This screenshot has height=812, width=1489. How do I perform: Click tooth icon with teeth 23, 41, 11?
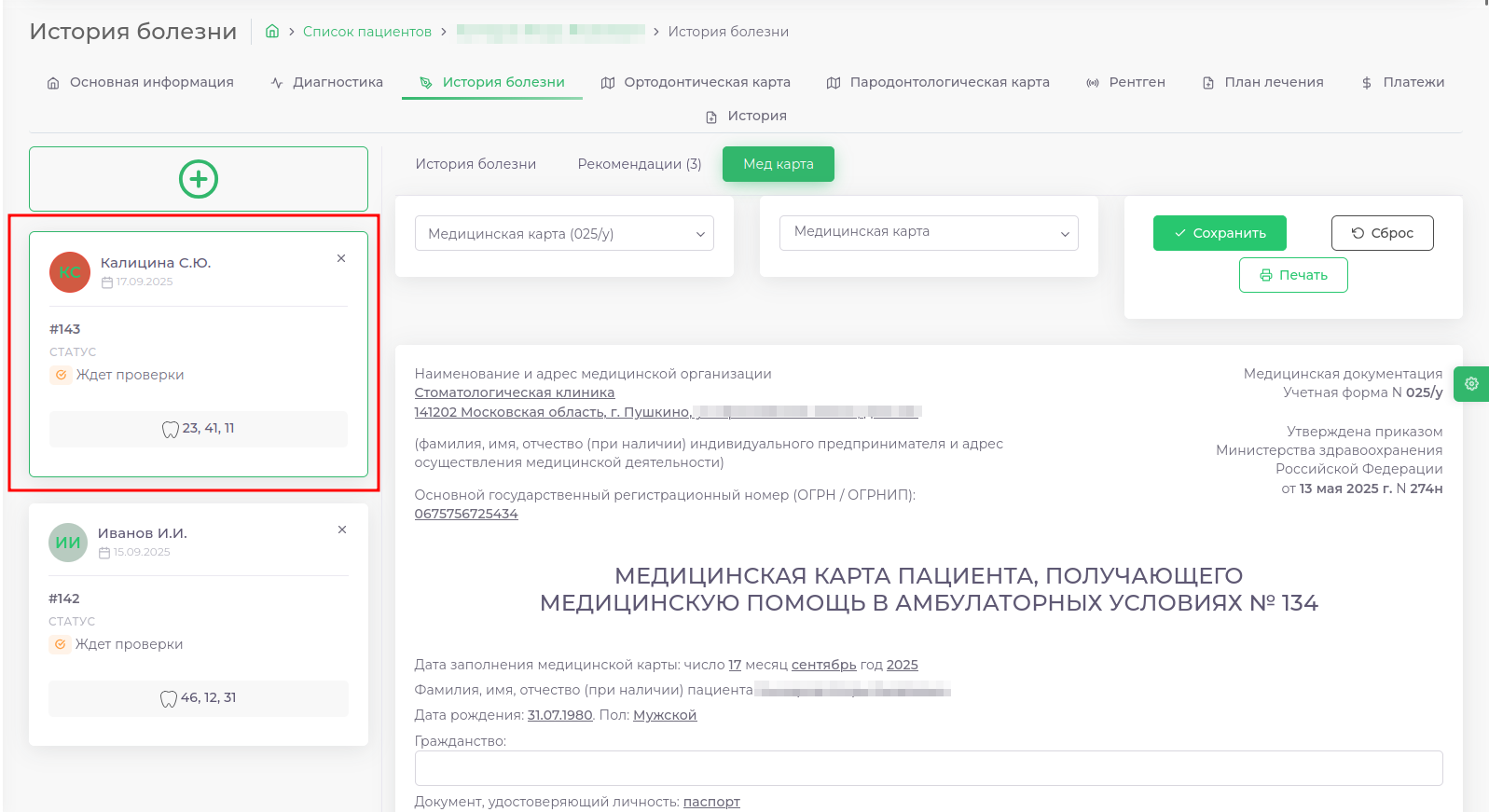coord(171,429)
